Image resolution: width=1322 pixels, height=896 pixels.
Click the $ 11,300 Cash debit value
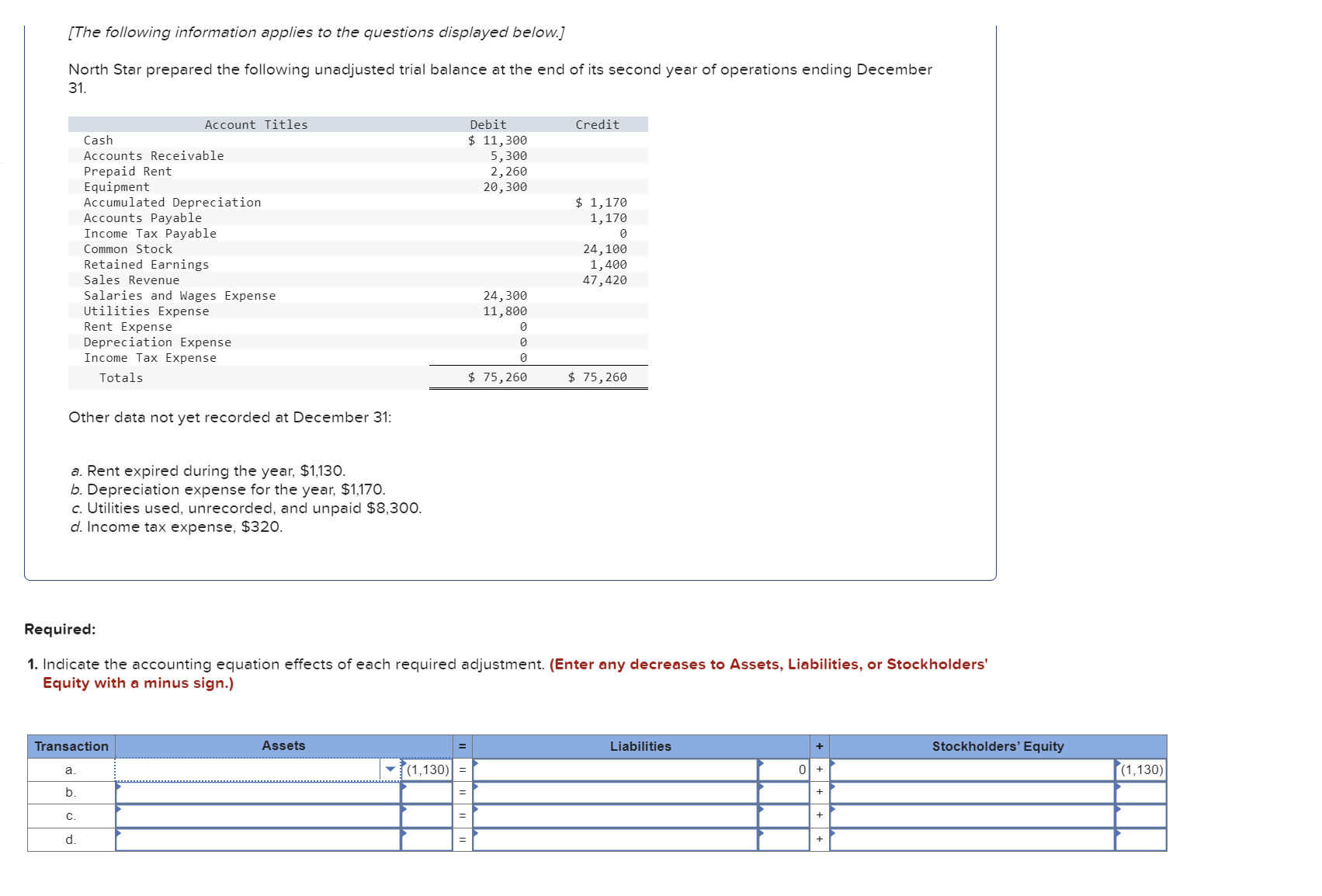(498, 141)
